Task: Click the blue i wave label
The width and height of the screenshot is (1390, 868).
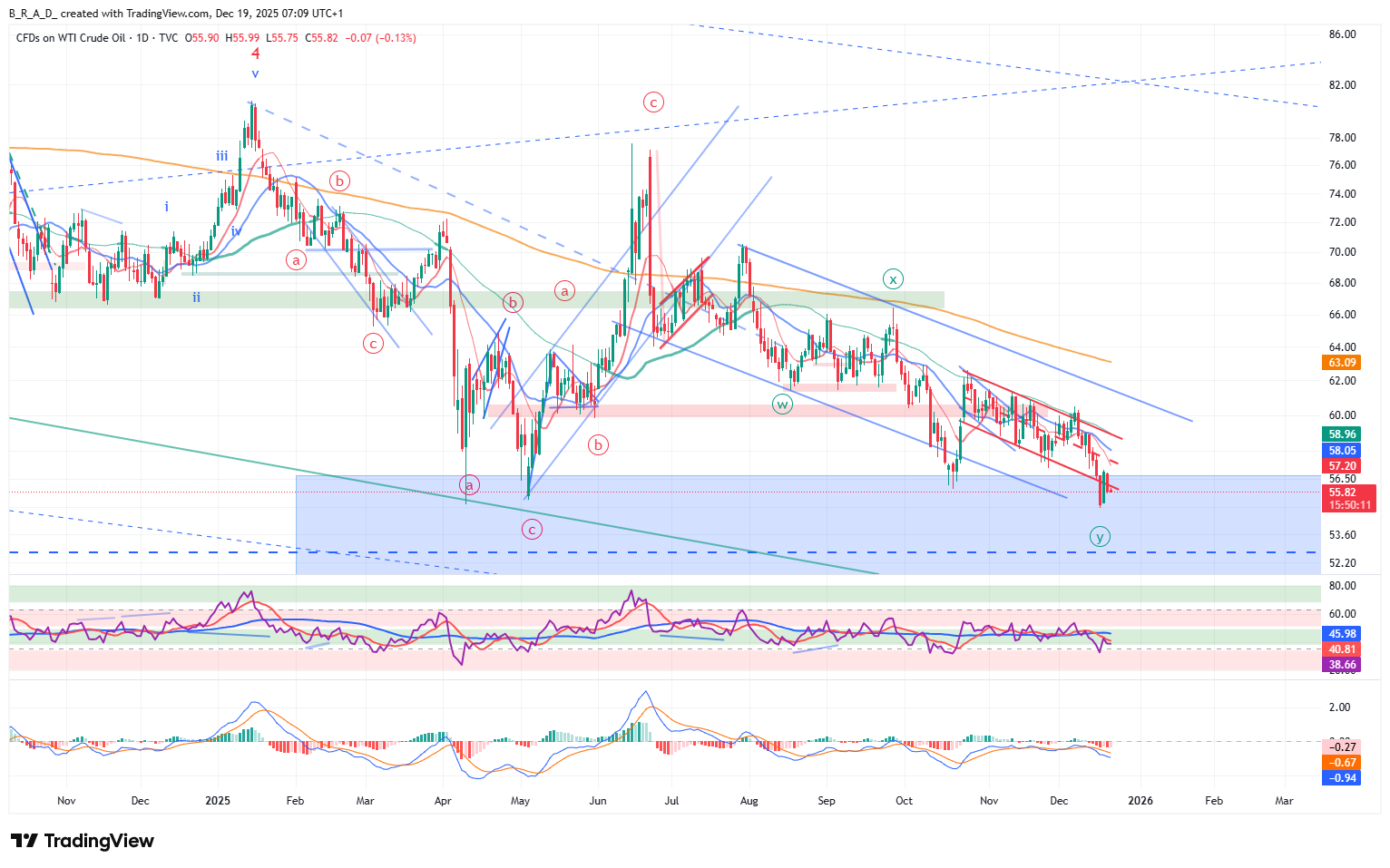Action: pyautogui.click(x=167, y=207)
